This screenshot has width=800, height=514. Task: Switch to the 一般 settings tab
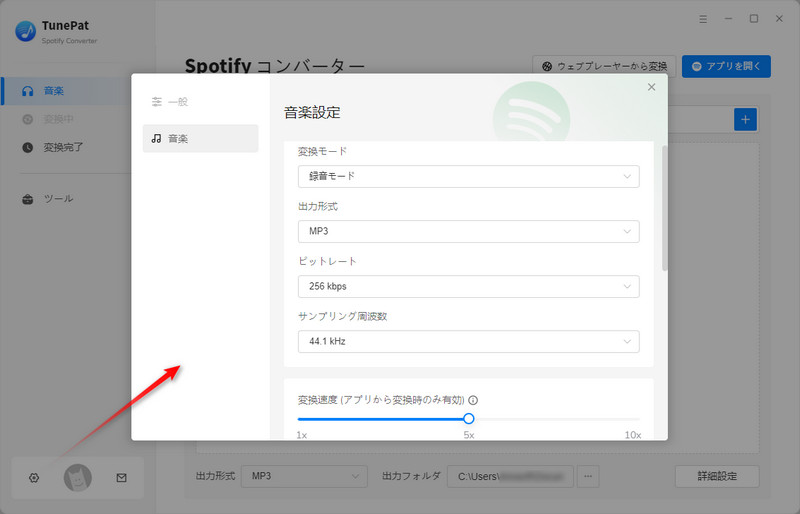[201, 102]
